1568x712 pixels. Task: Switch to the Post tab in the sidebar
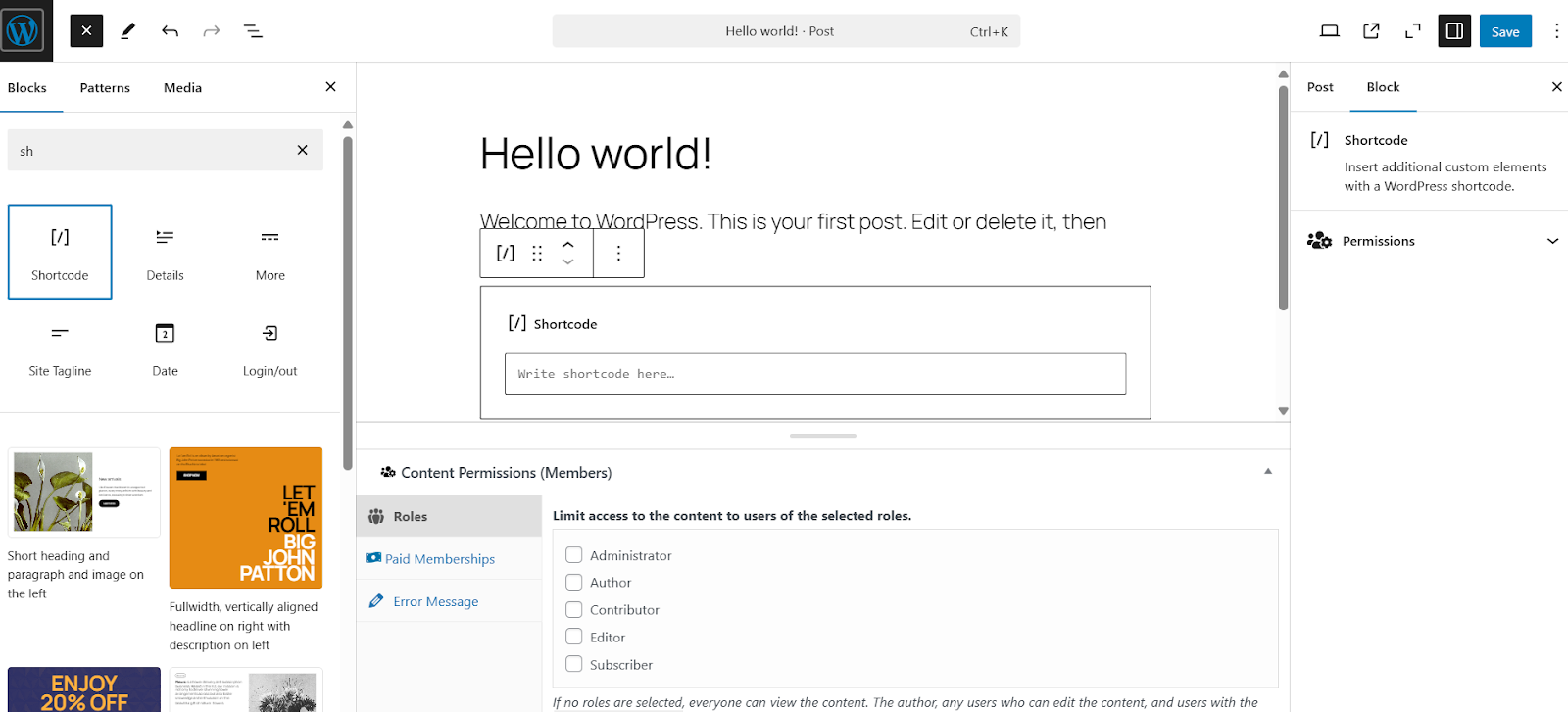(1320, 87)
